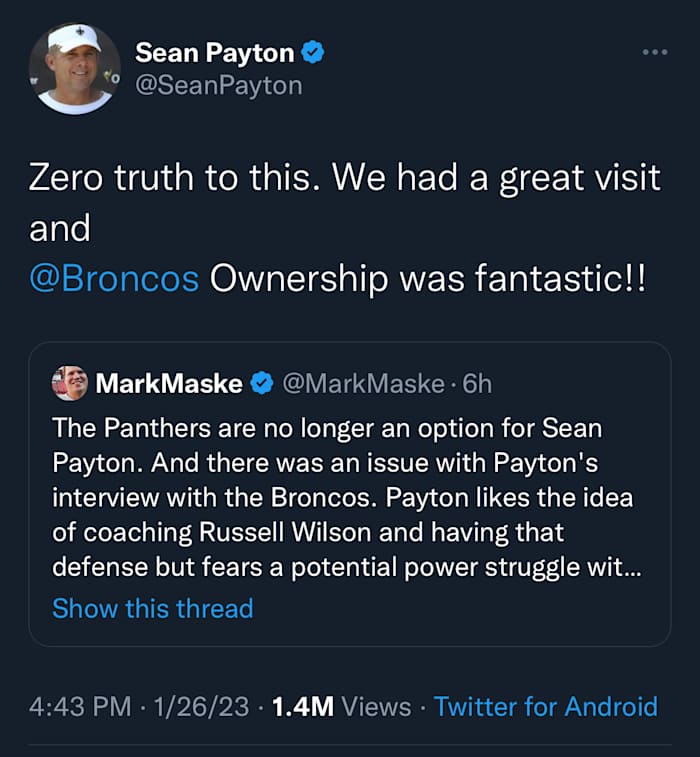700x757 pixels.
Task: View the 1.4M Views count
Action: point(341,707)
